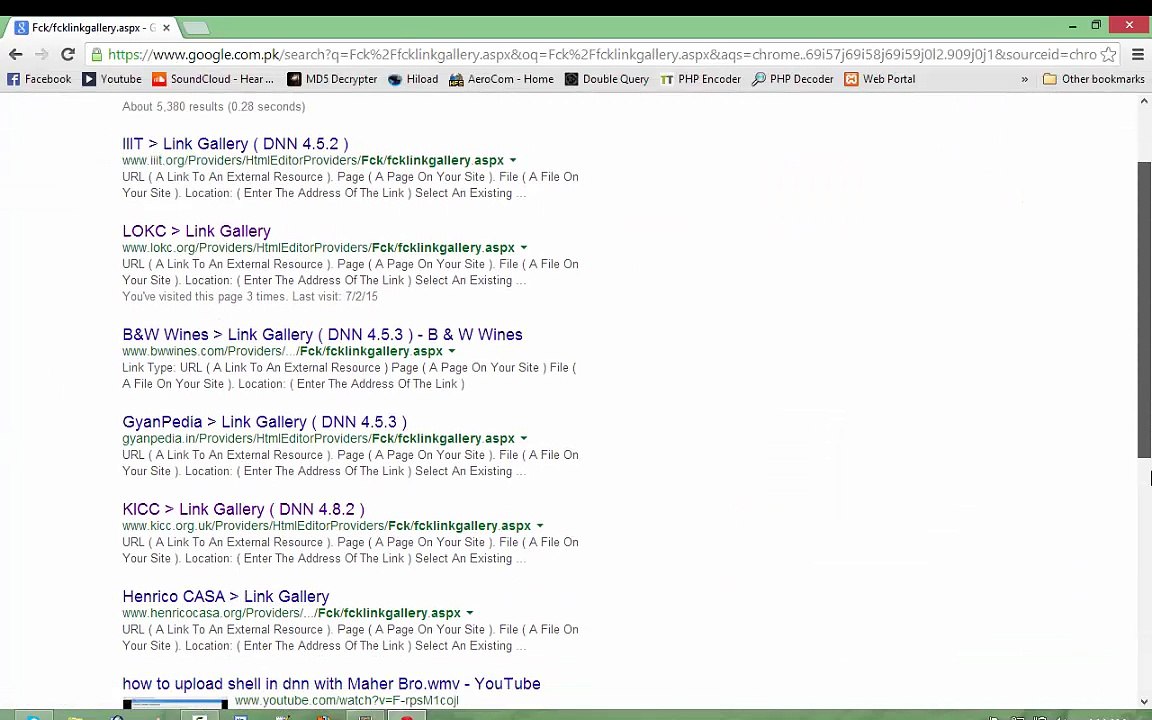Open the Double Query bookmark
1152x720 pixels.
(607, 79)
